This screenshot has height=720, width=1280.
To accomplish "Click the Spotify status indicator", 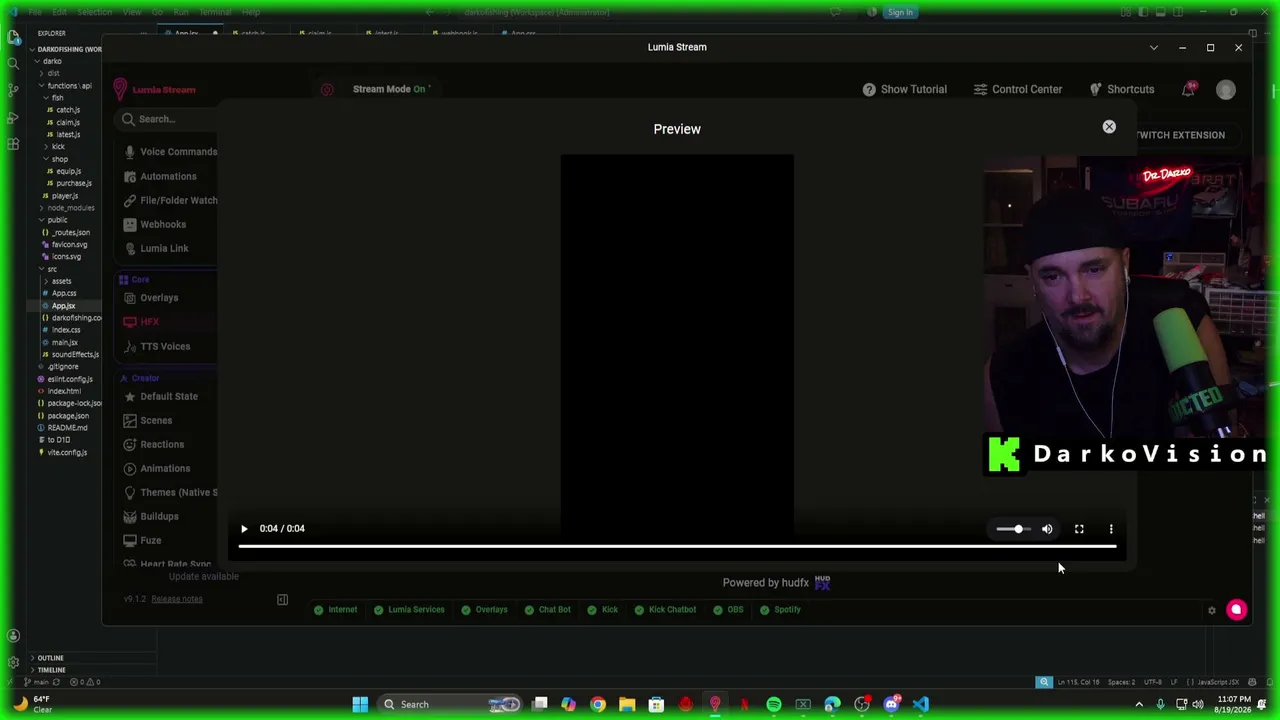I will (x=780, y=610).
